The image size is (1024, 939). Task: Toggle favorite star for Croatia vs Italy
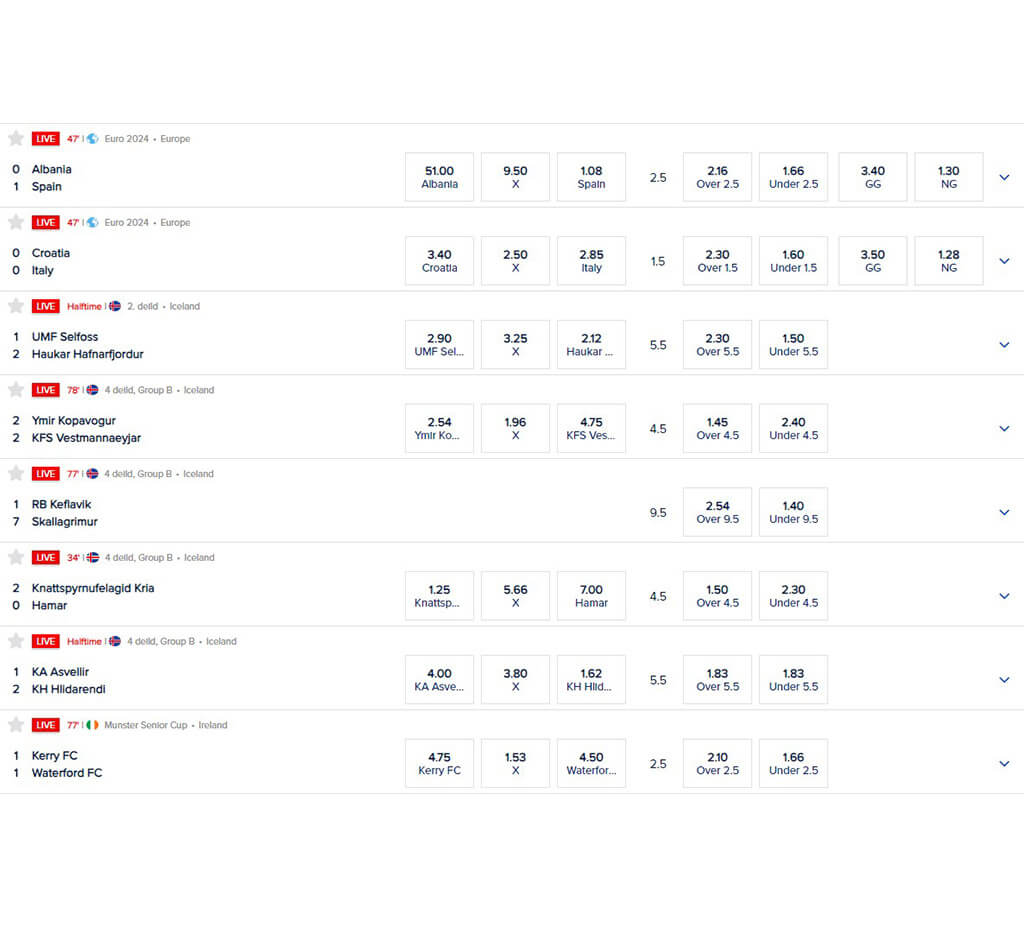pyautogui.click(x=16, y=222)
